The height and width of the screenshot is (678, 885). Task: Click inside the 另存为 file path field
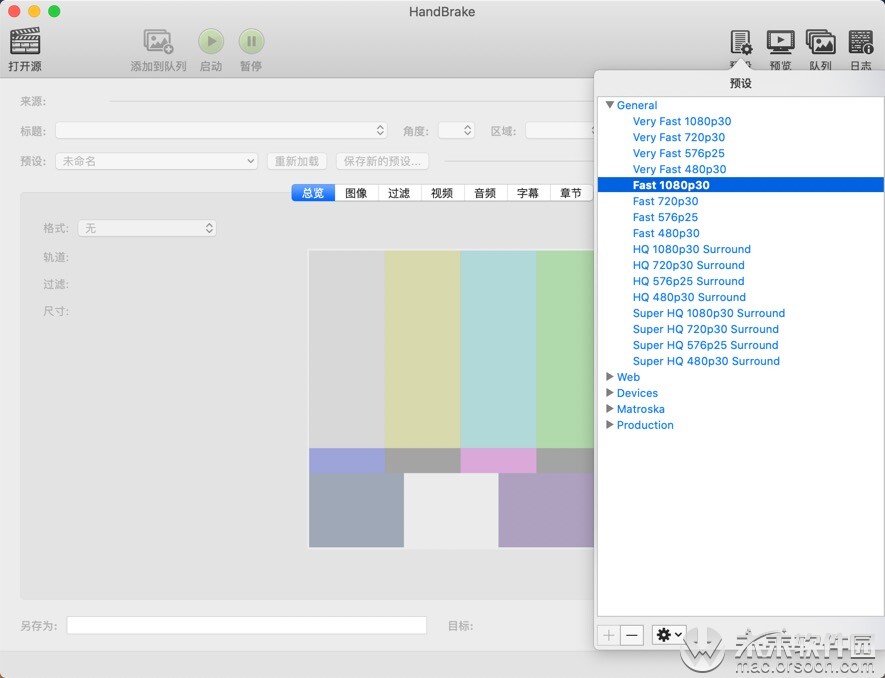245,625
